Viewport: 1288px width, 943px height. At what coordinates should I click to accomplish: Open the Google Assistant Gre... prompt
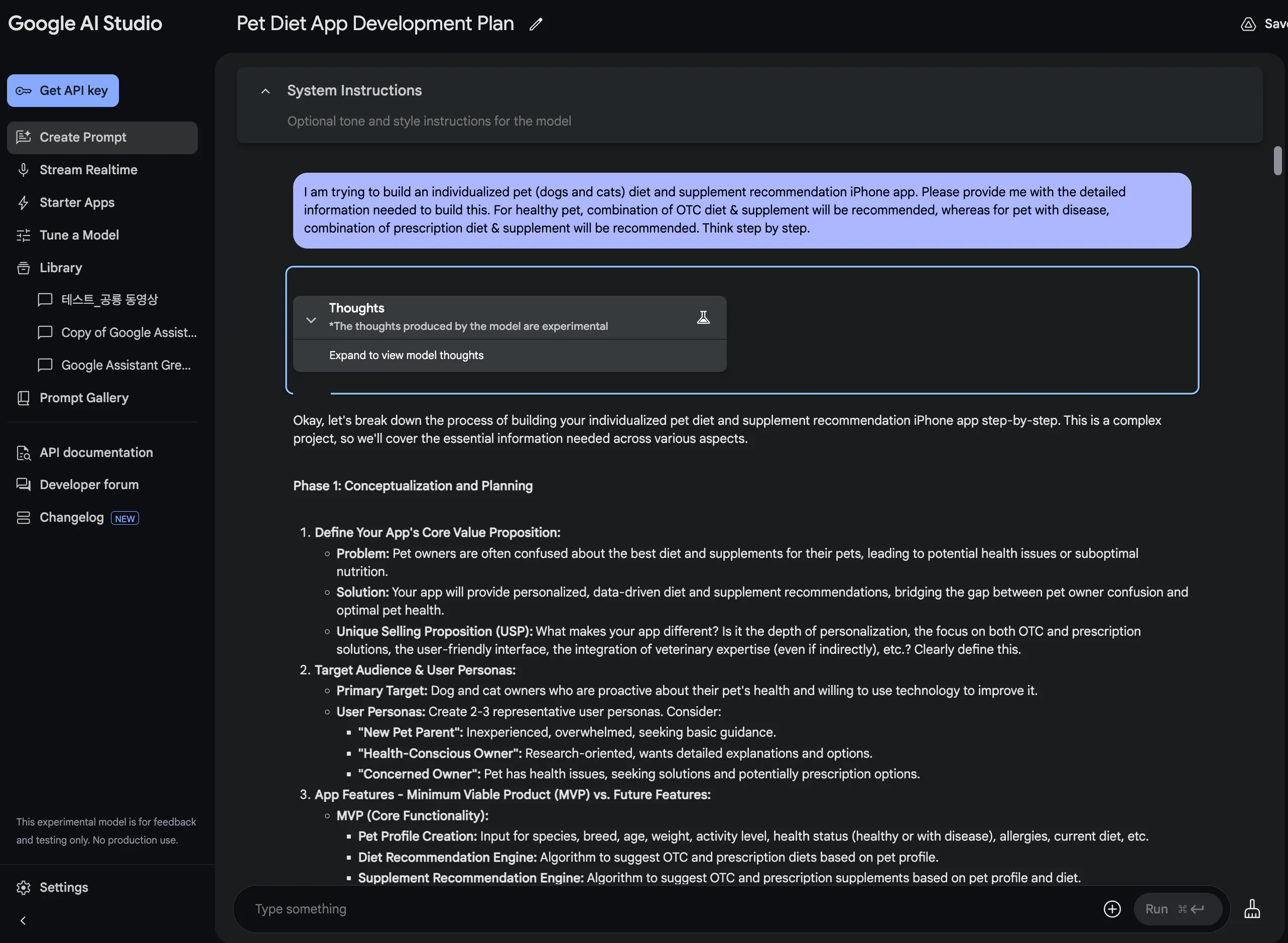pyautogui.click(x=114, y=366)
